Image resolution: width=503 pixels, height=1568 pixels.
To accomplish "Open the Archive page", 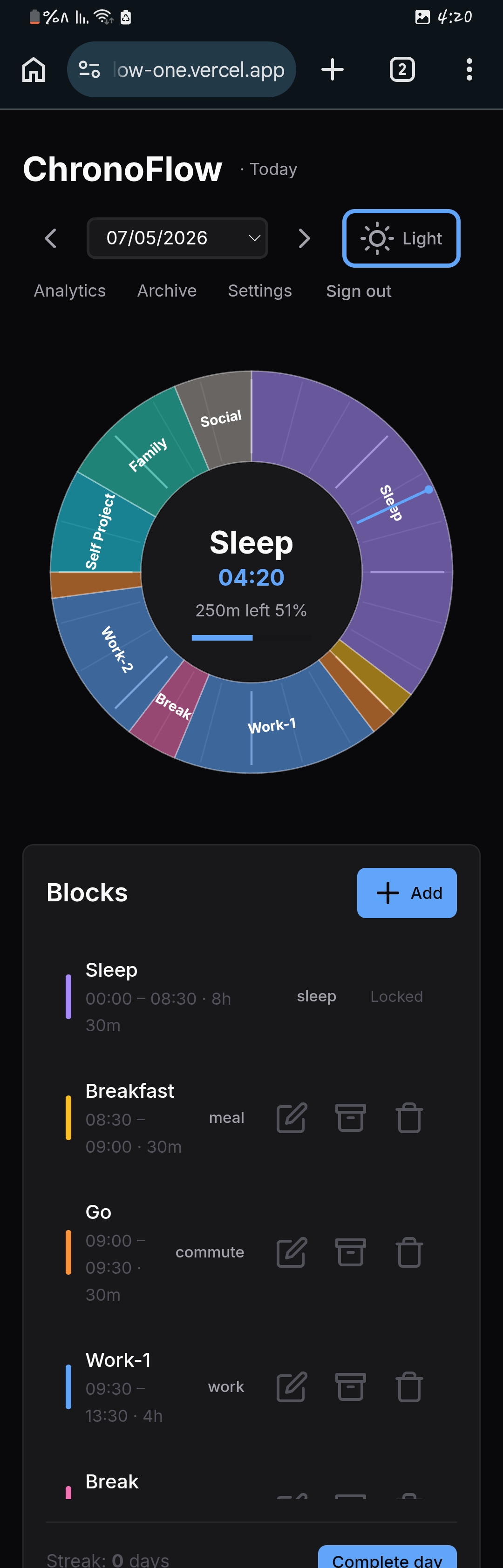I will 167,291.
